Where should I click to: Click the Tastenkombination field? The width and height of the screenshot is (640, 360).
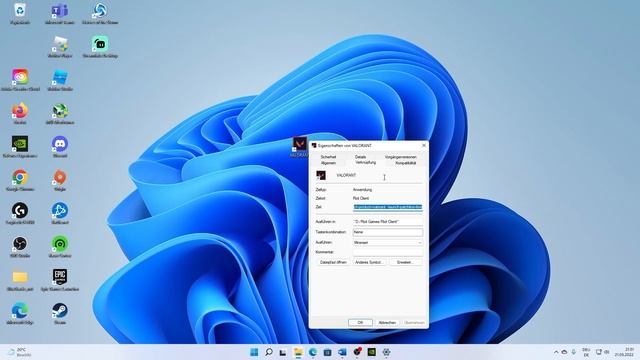coord(388,232)
